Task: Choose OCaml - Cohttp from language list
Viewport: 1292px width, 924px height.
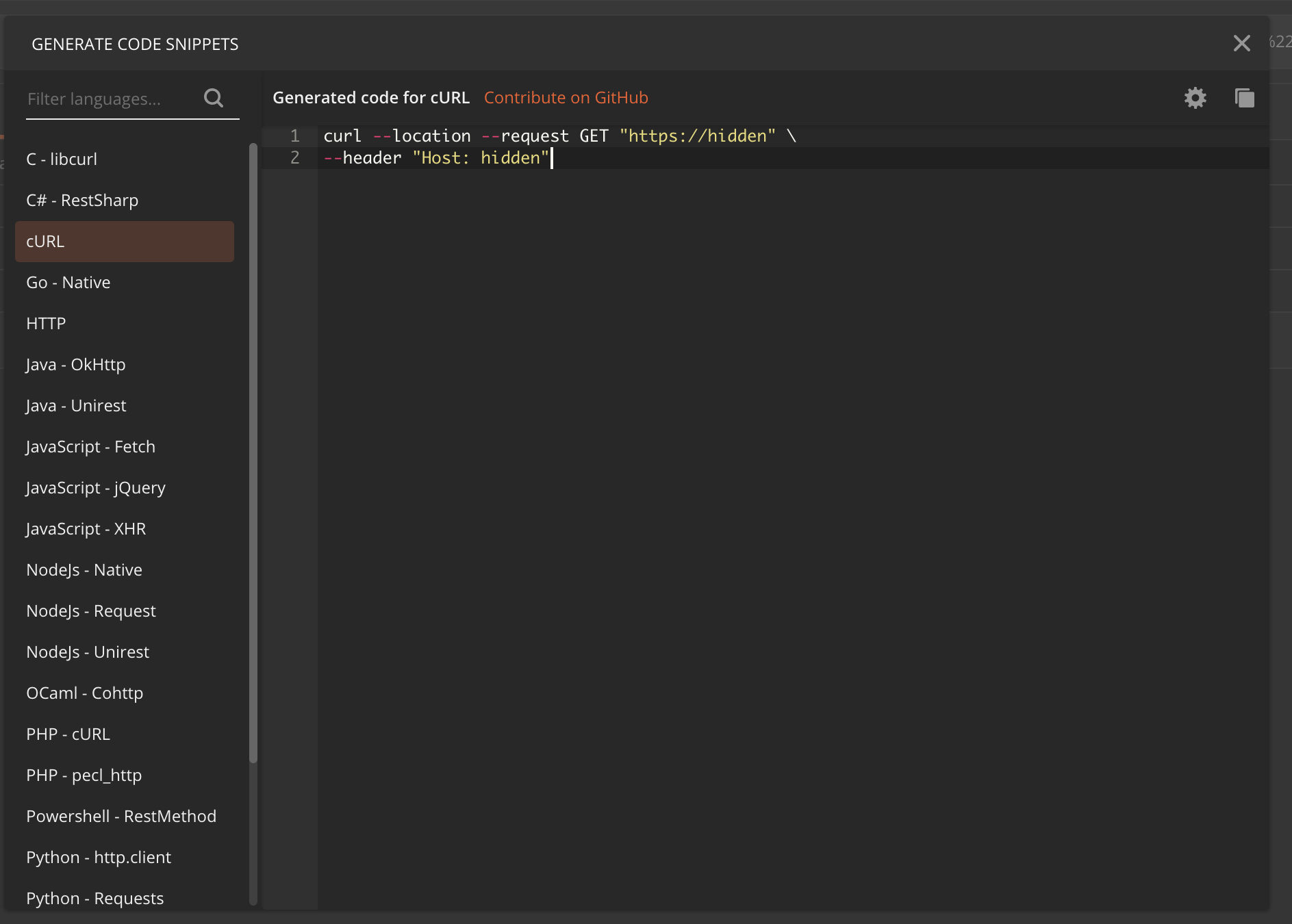Action: (84, 693)
